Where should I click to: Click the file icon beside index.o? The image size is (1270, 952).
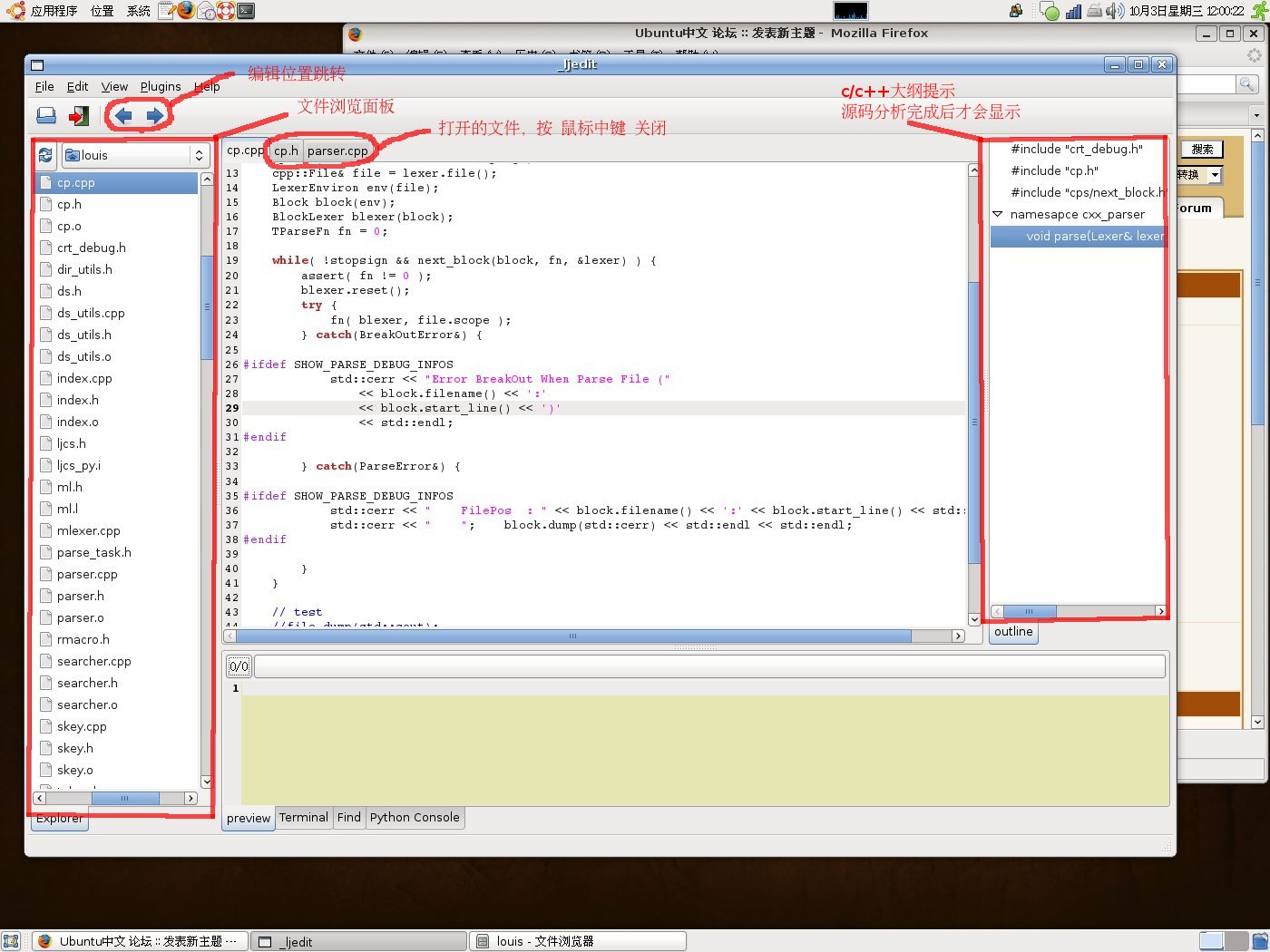point(46,422)
